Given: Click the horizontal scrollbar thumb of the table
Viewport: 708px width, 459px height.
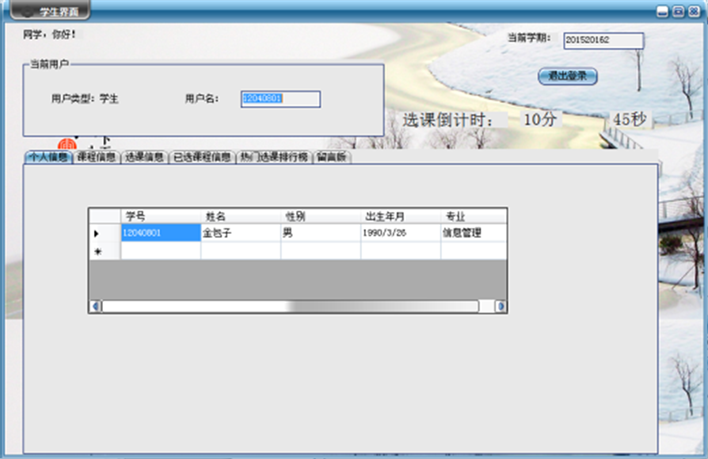Looking at the screenshot, I should pyautogui.click(x=290, y=306).
